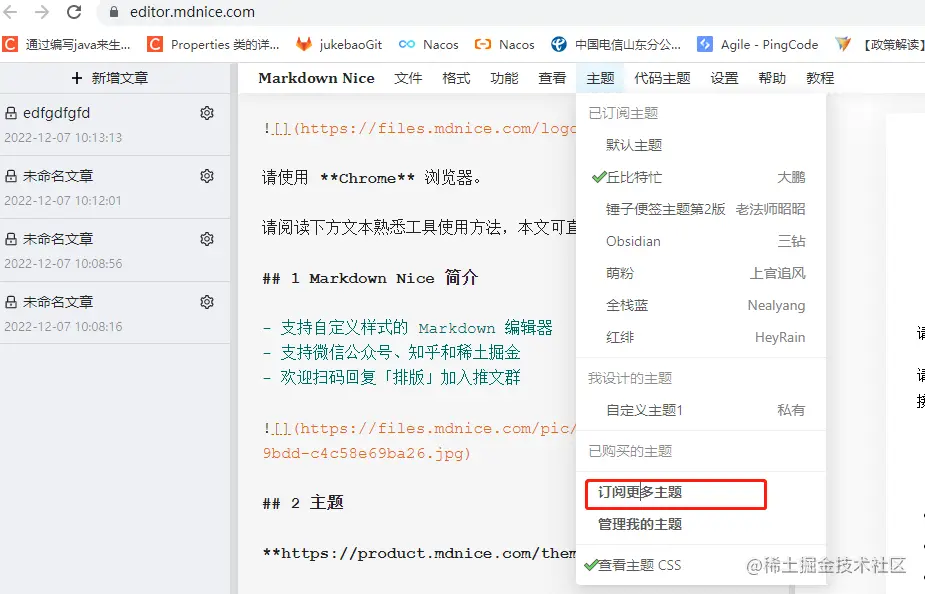Choose 自定义主题1 private theme
Viewport: 925px width, 594px height.
(x=701, y=410)
